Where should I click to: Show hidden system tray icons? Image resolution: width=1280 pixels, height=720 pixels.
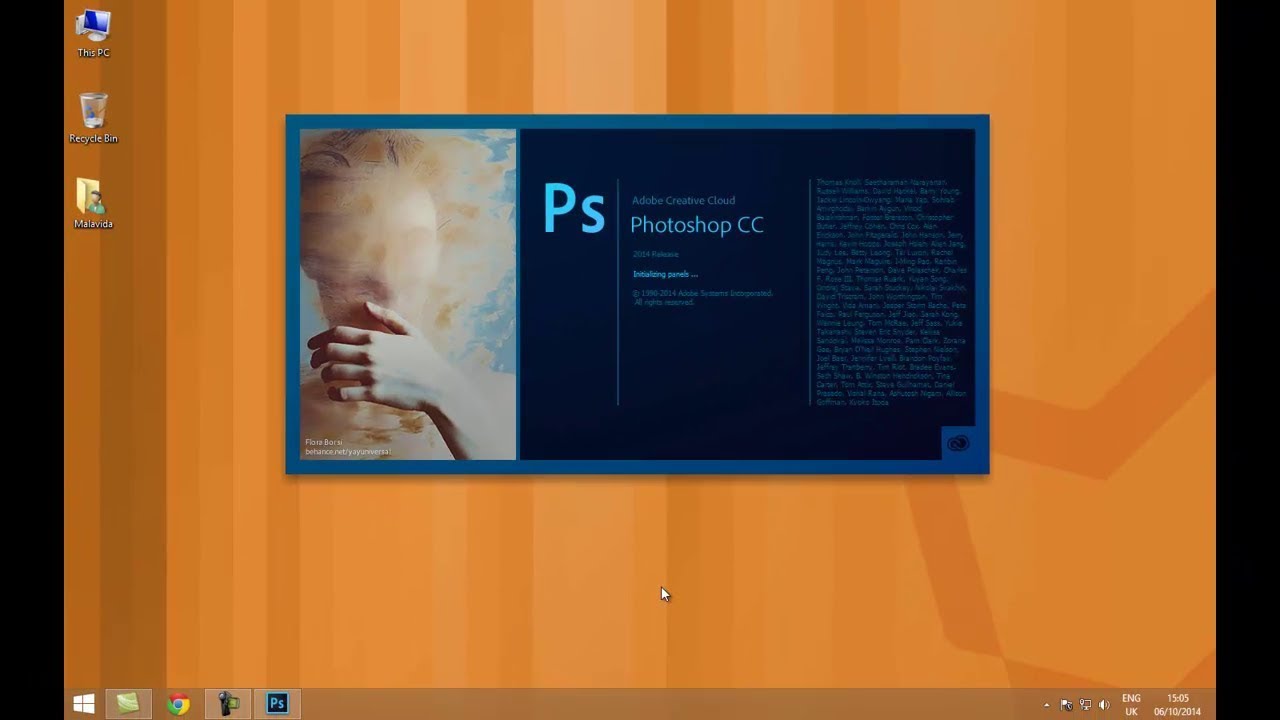tap(1047, 705)
